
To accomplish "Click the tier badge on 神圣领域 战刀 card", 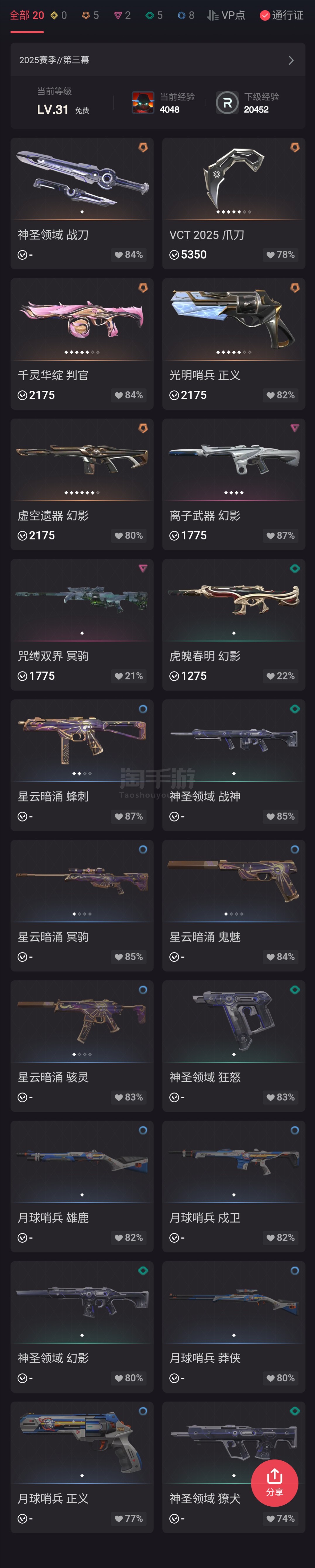I will click(x=143, y=147).
